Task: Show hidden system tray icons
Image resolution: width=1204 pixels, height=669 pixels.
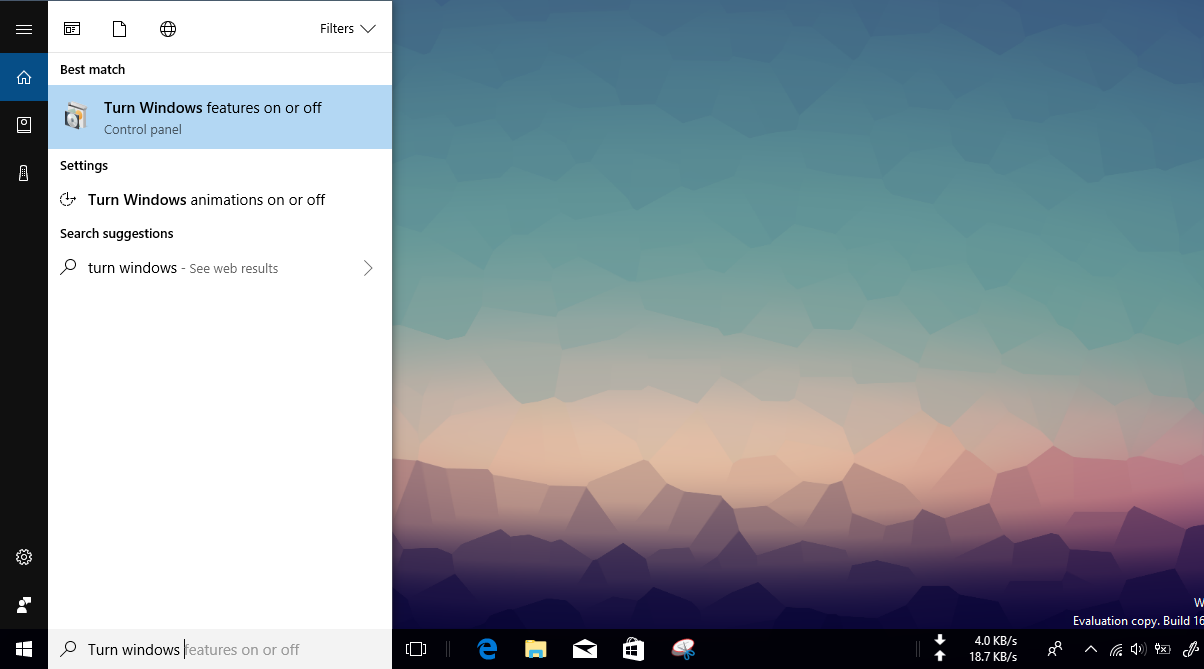Action: click(1091, 649)
